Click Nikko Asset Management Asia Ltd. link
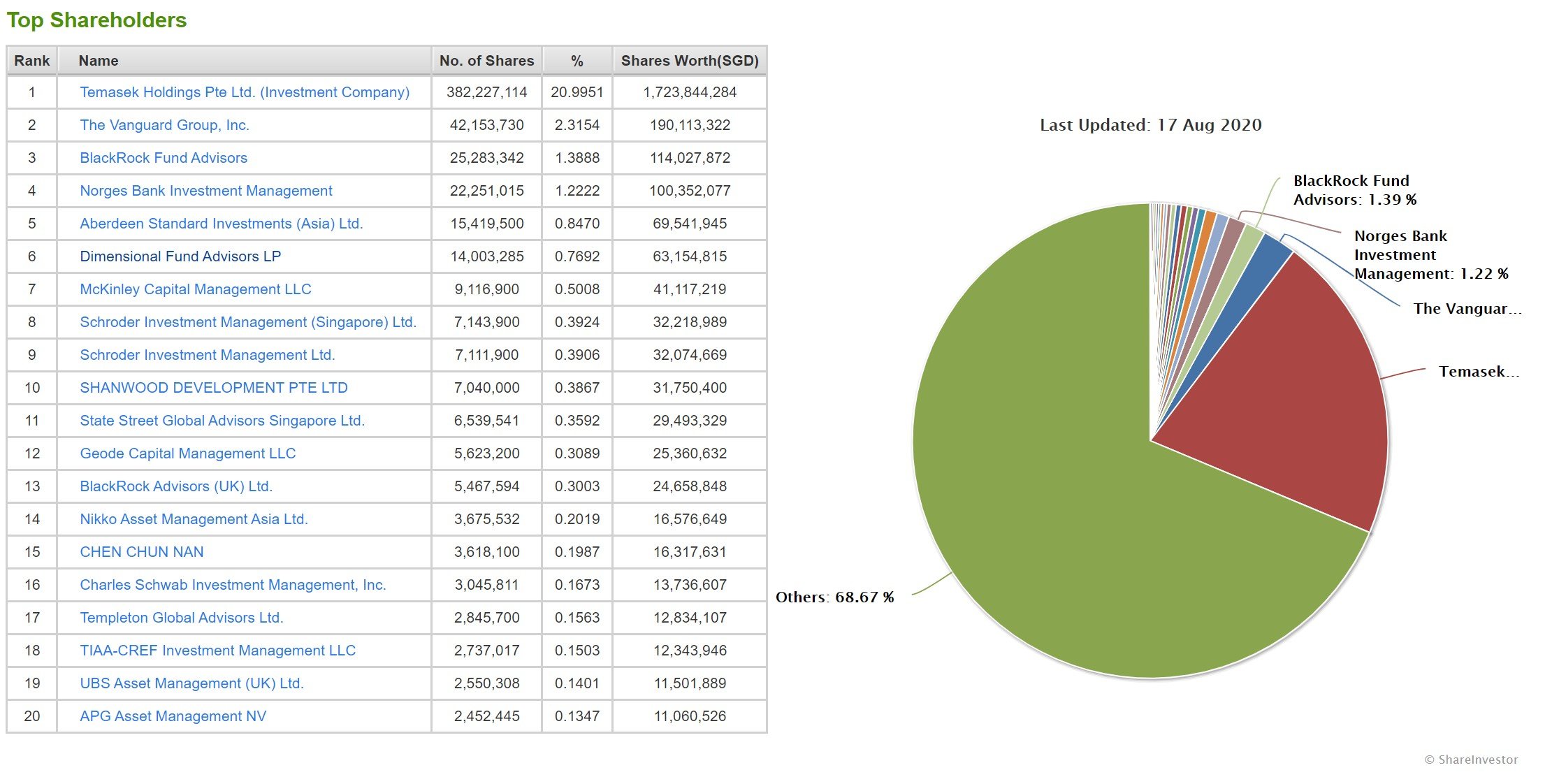This screenshot has height=784, width=1559. (194, 519)
